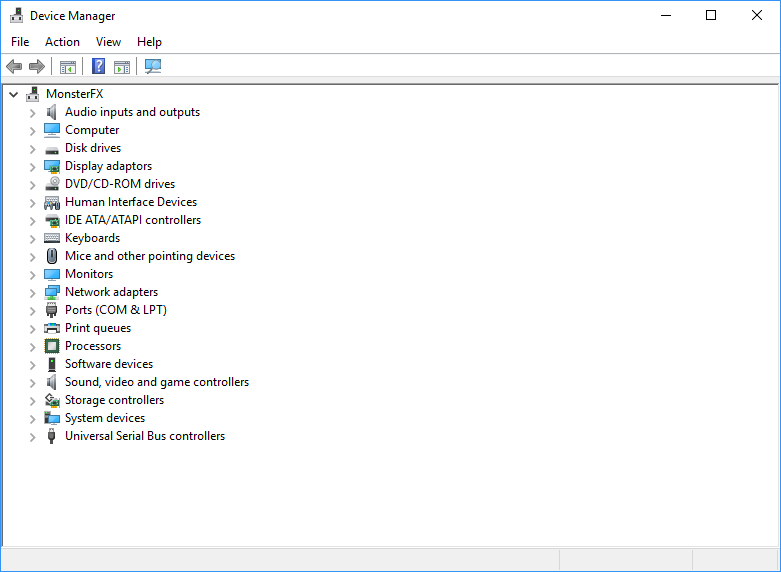Open the File menu
Viewport: 781px width, 572px height.
[x=20, y=42]
